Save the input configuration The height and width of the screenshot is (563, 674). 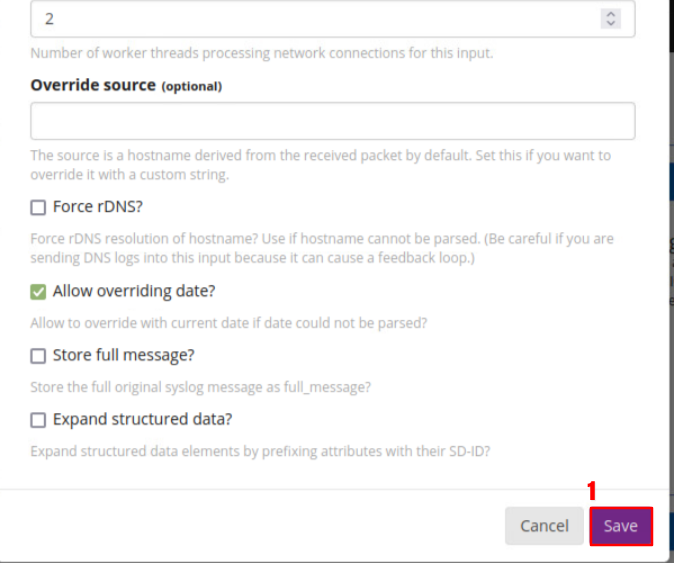pos(620,526)
